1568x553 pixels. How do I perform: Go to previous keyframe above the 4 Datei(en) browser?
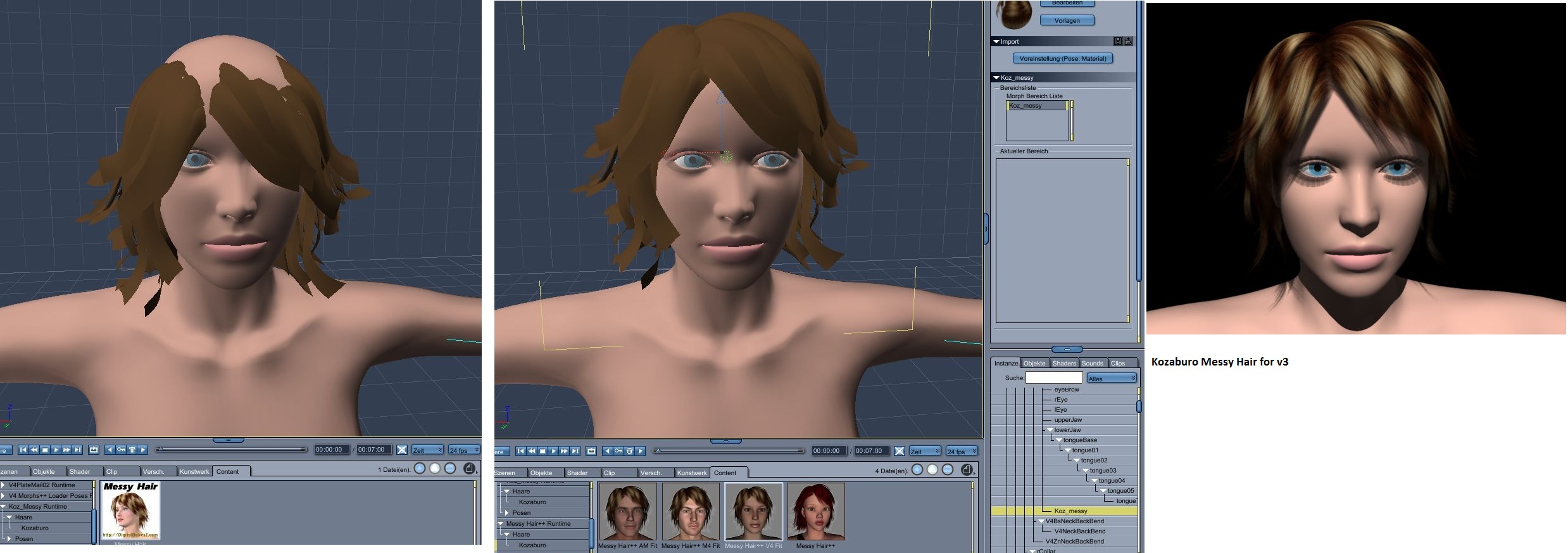coord(608,451)
